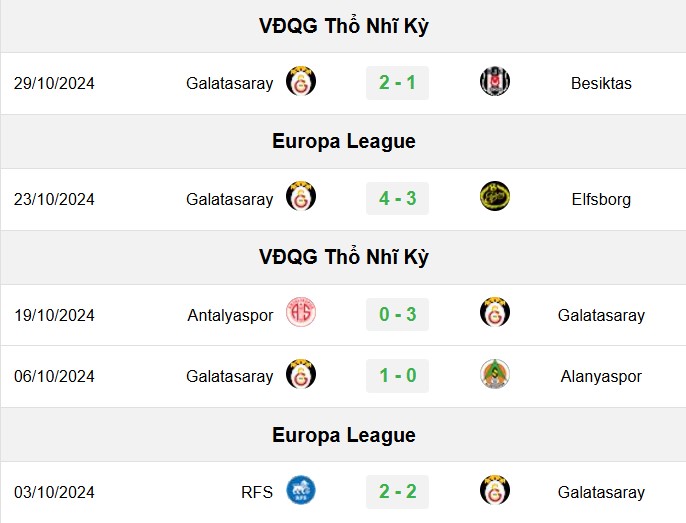Click Galatasaray logo in the 23/10/2024 match
The image size is (686, 523).
click(x=301, y=196)
